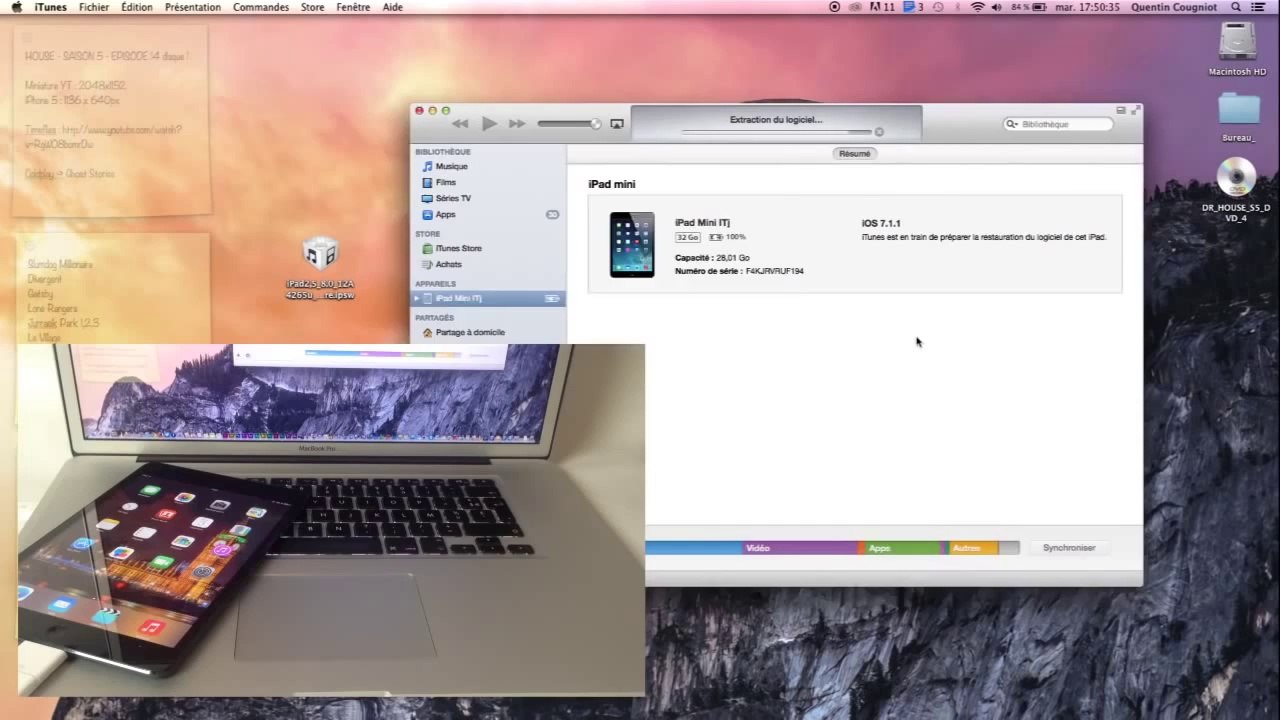1280x720 pixels.
Task: Open the Store menu
Action: (x=312, y=7)
